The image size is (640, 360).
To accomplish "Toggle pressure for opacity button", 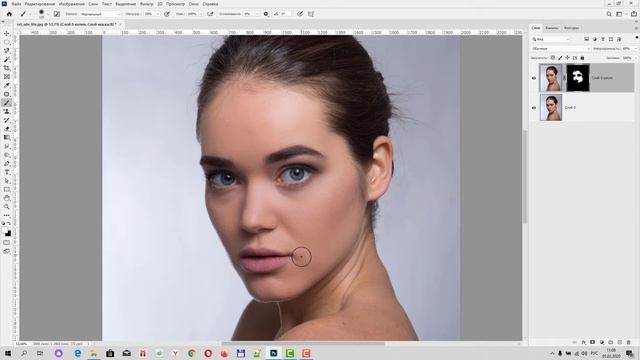I will tap(167, 14).
